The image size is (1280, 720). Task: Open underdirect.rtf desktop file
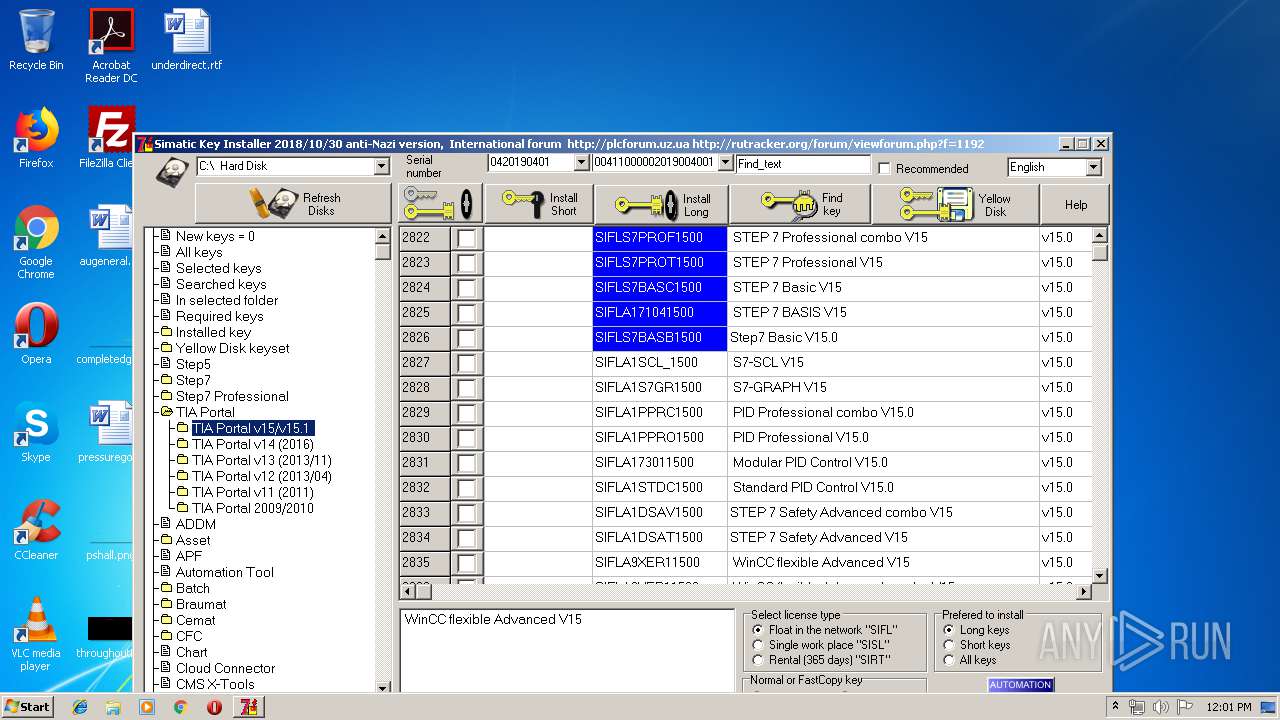[x=187, y=40]
